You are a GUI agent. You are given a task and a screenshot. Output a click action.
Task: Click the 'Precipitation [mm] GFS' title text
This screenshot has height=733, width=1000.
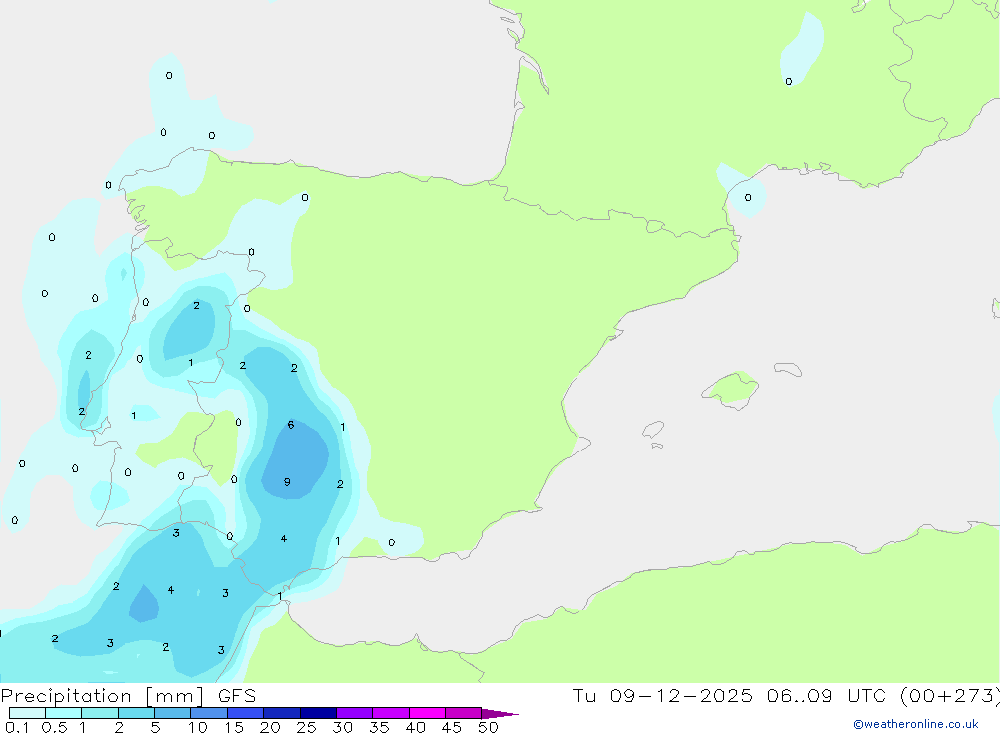128,696
